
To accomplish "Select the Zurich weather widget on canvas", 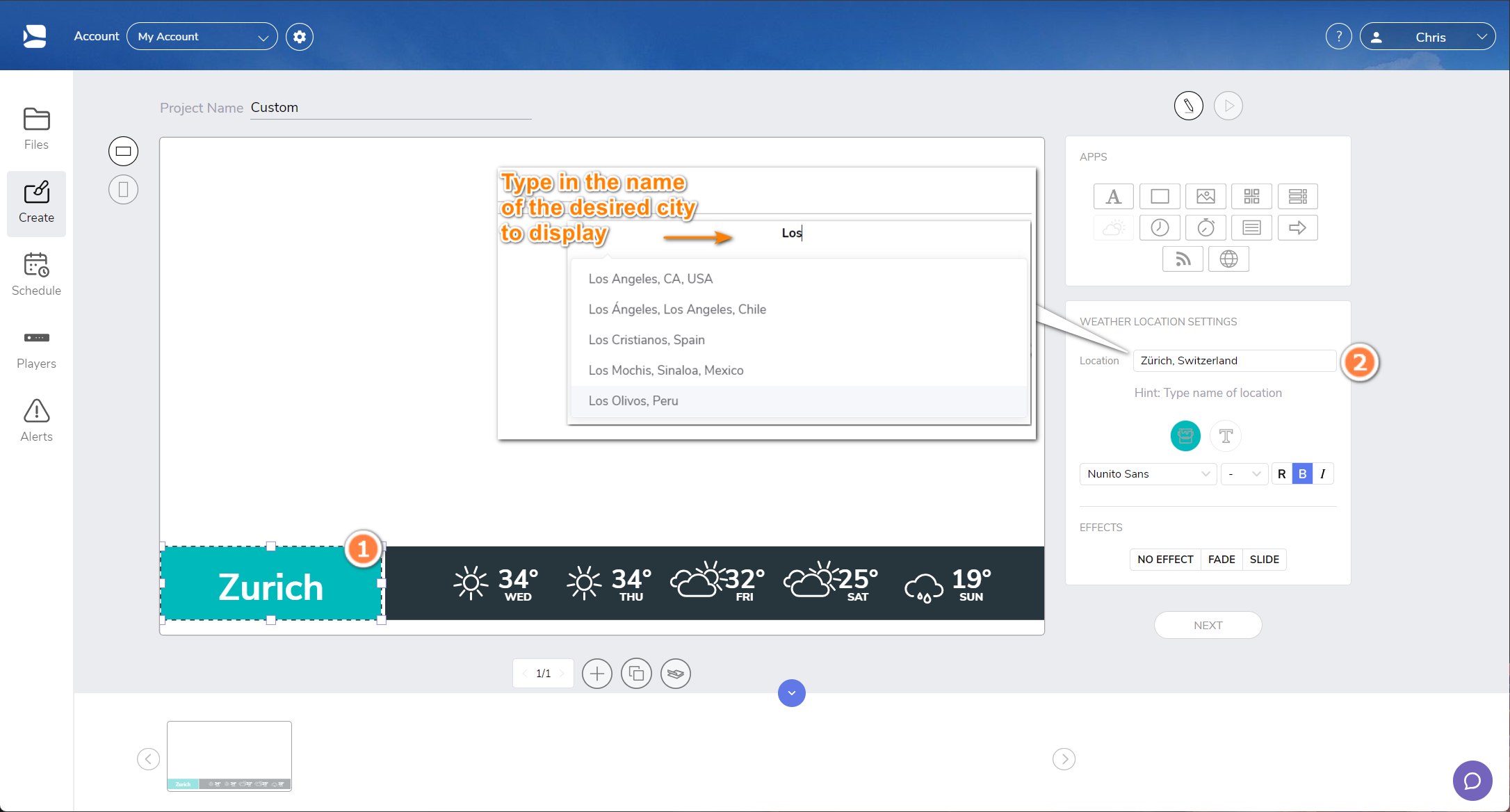I will (271, 584).
